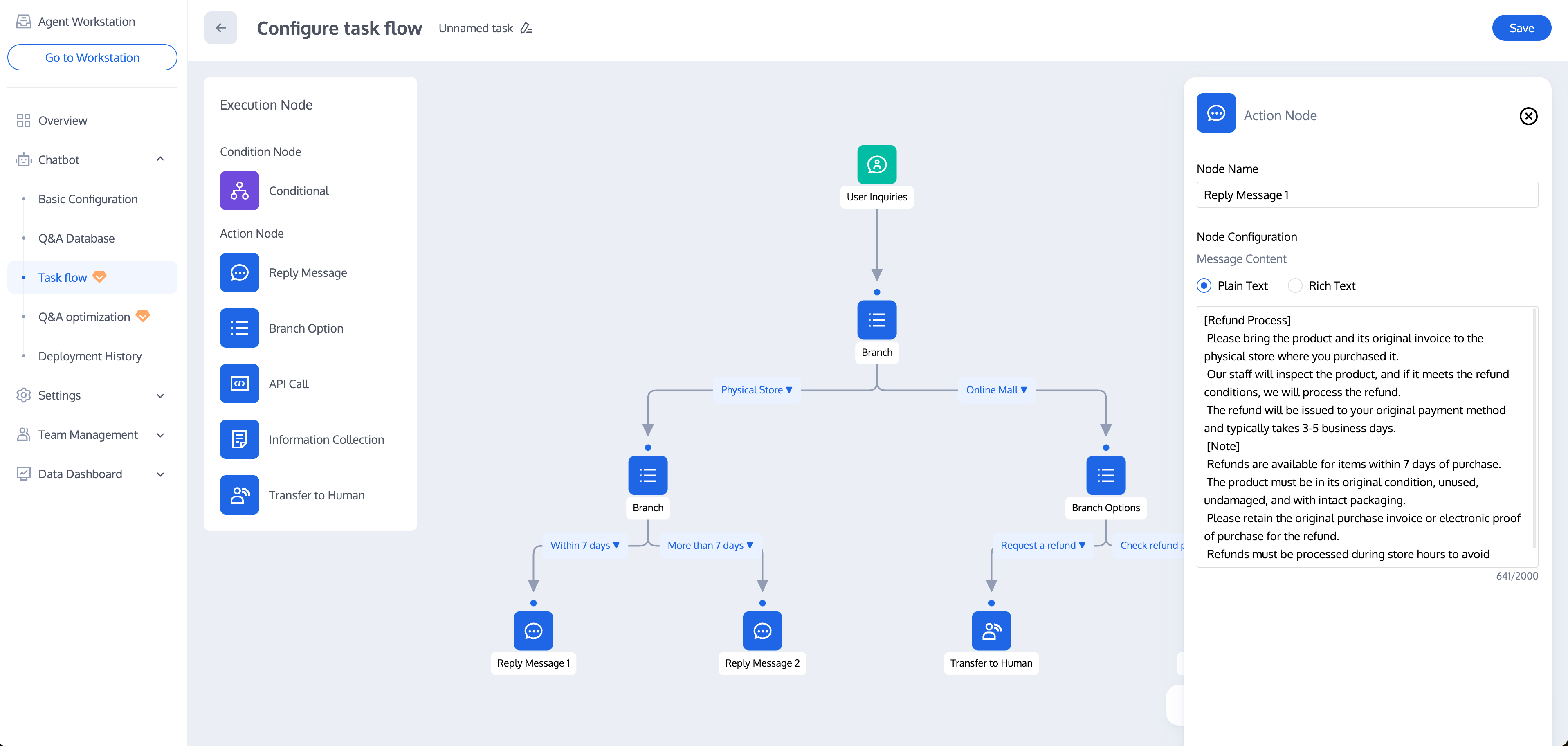
Task: Click Go to Workstation button
Action: point(92,57)
